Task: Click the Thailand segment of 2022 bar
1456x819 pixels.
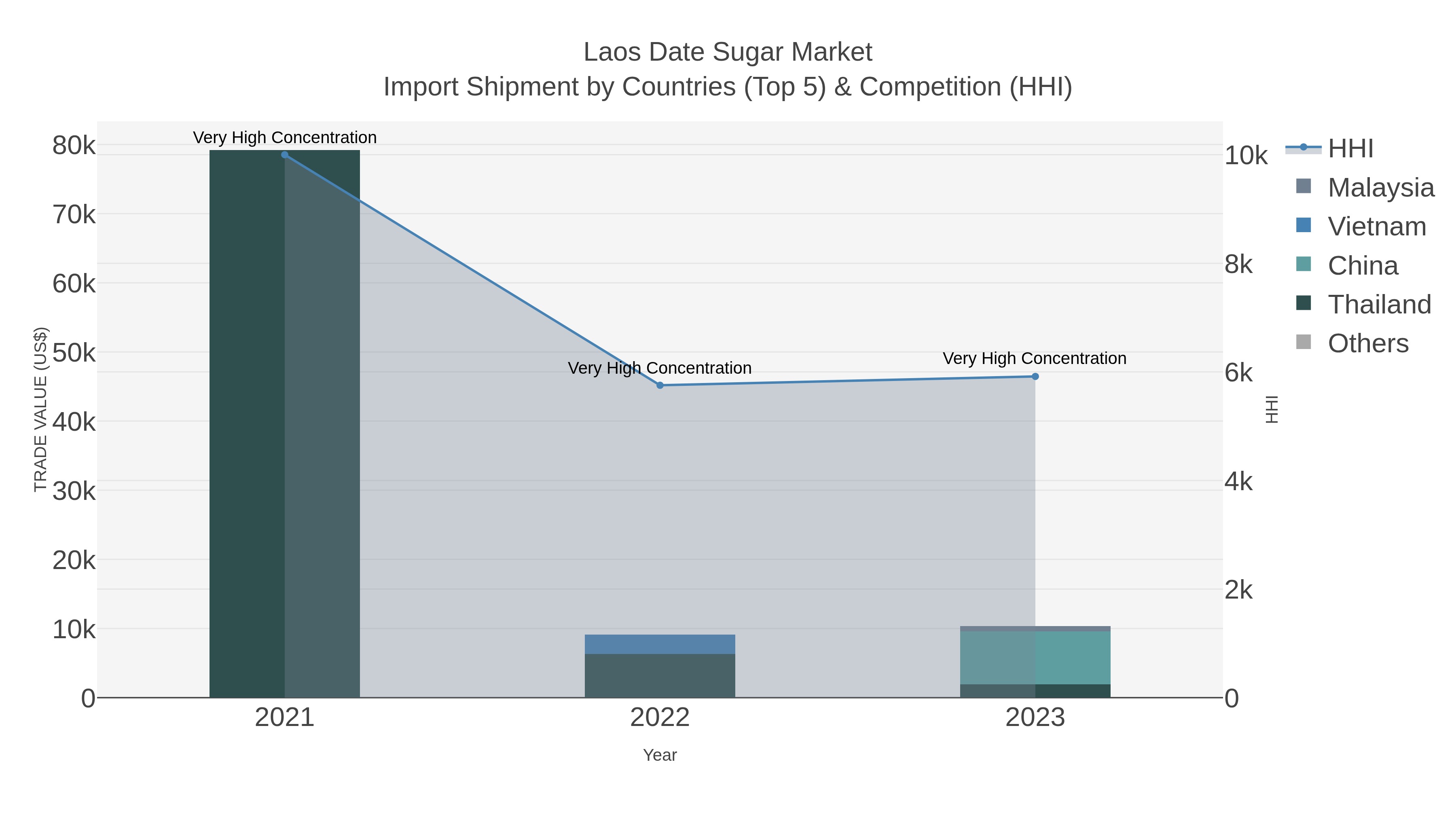Action: coord(660,675)
